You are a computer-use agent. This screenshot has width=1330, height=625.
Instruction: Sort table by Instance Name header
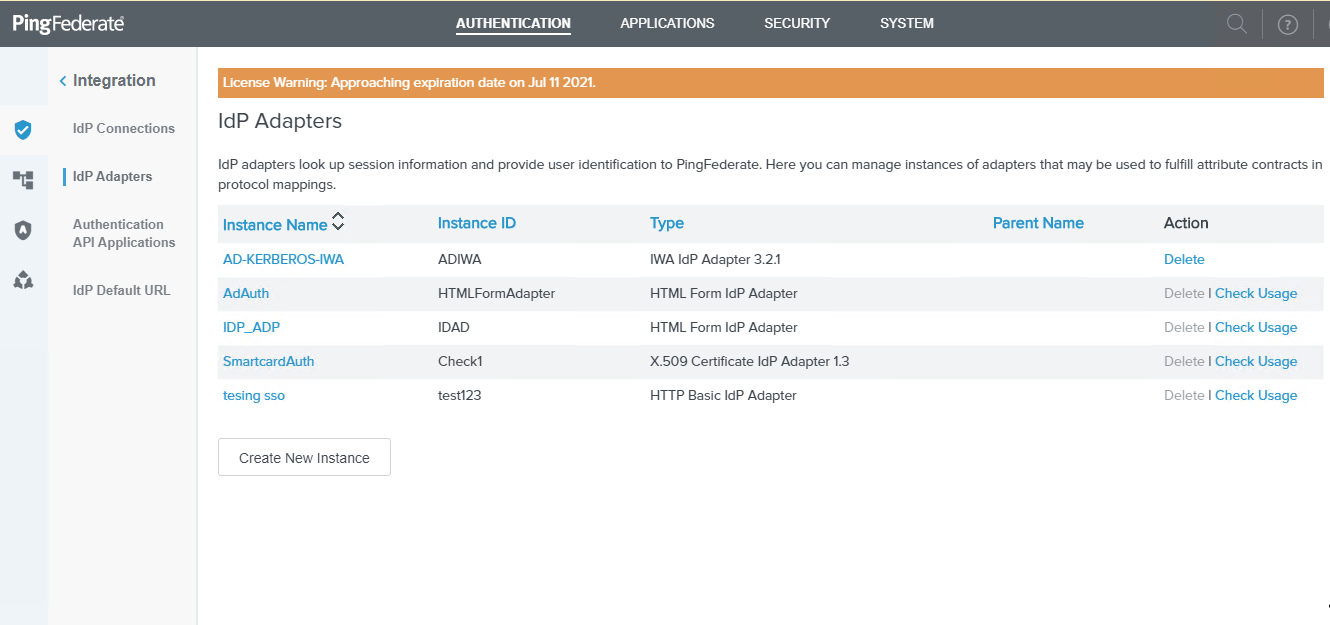point(275,224)
